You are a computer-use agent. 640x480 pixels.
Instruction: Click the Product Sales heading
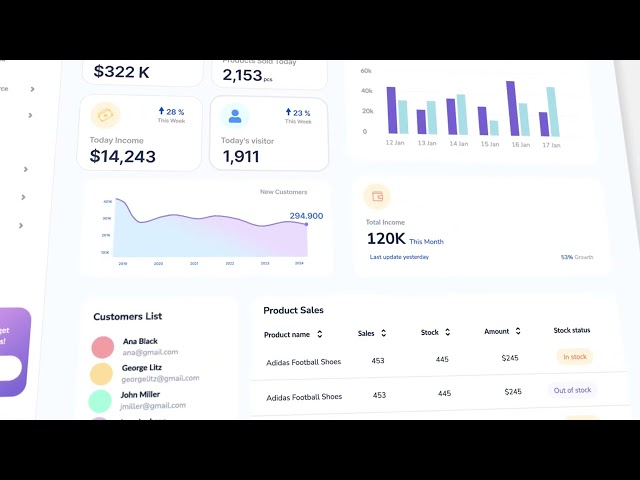click(293, 310)
